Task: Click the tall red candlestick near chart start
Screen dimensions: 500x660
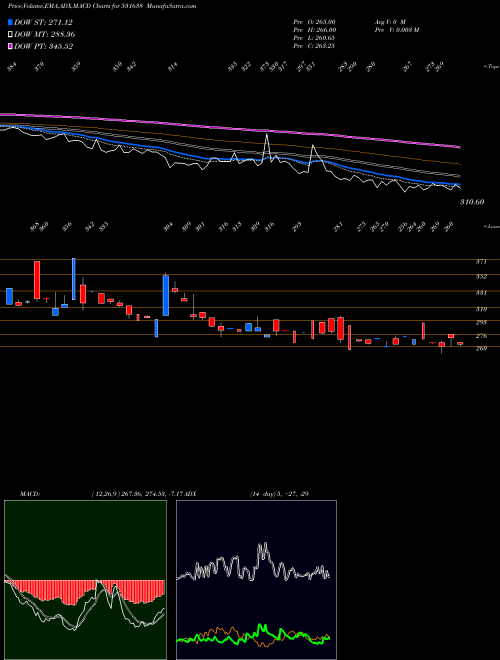Action: pyautogui.click(x=37, y=280)
